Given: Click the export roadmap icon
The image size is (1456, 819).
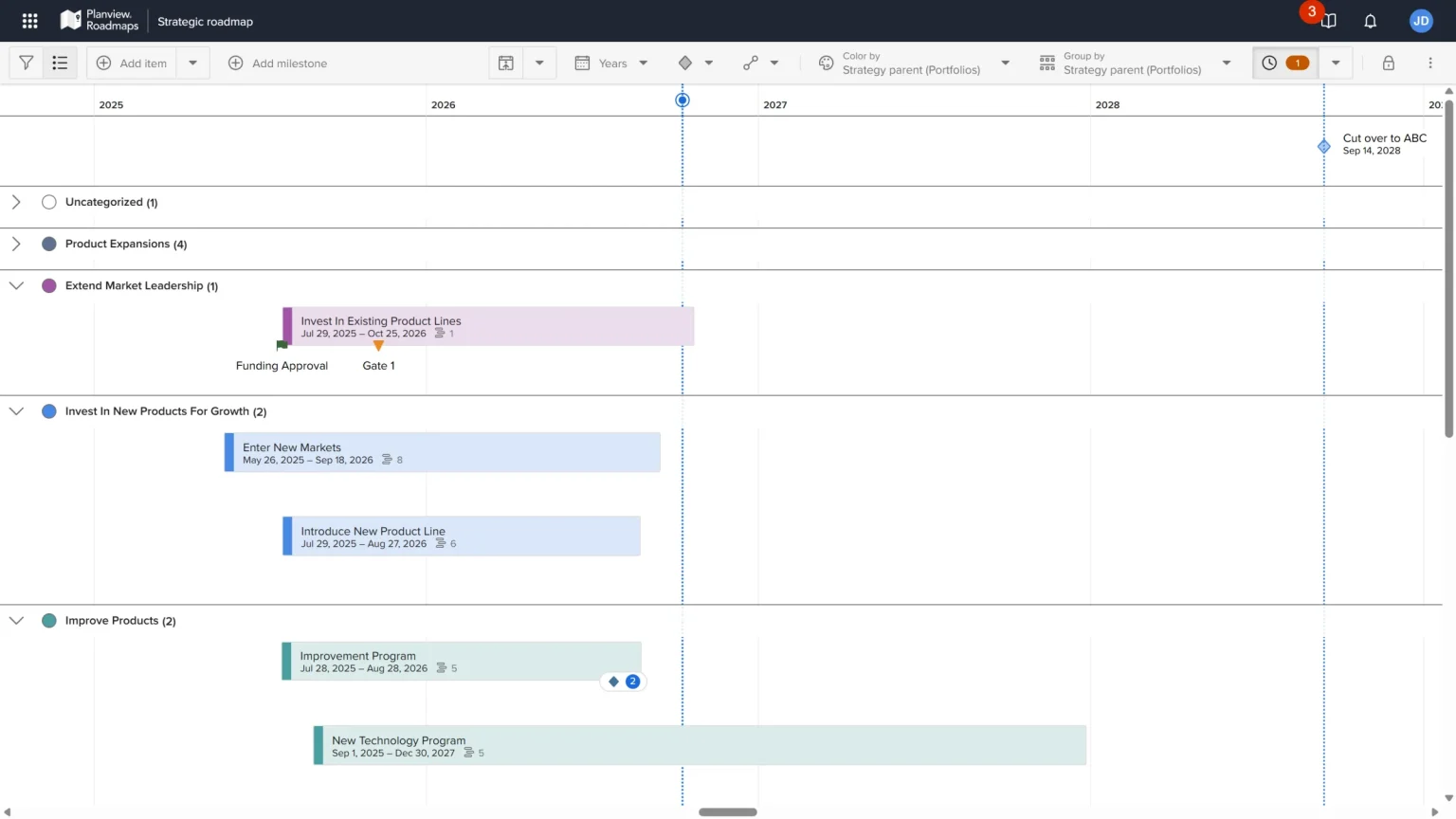Looking at the screenshot, I should (506, 63).
